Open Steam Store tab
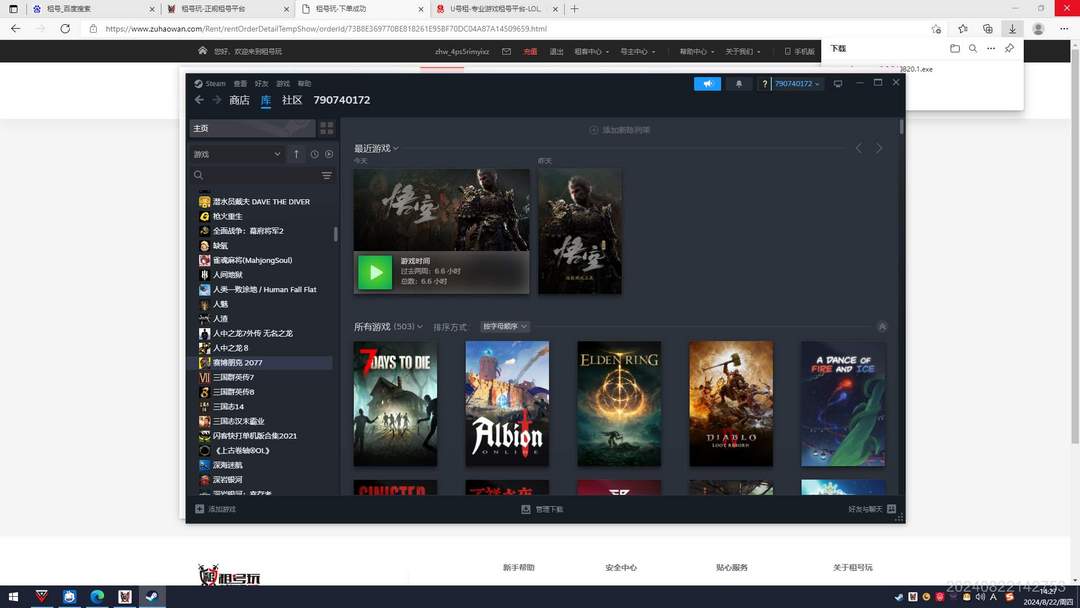This screenshot has width=1080, height=608. pos(239,100)
